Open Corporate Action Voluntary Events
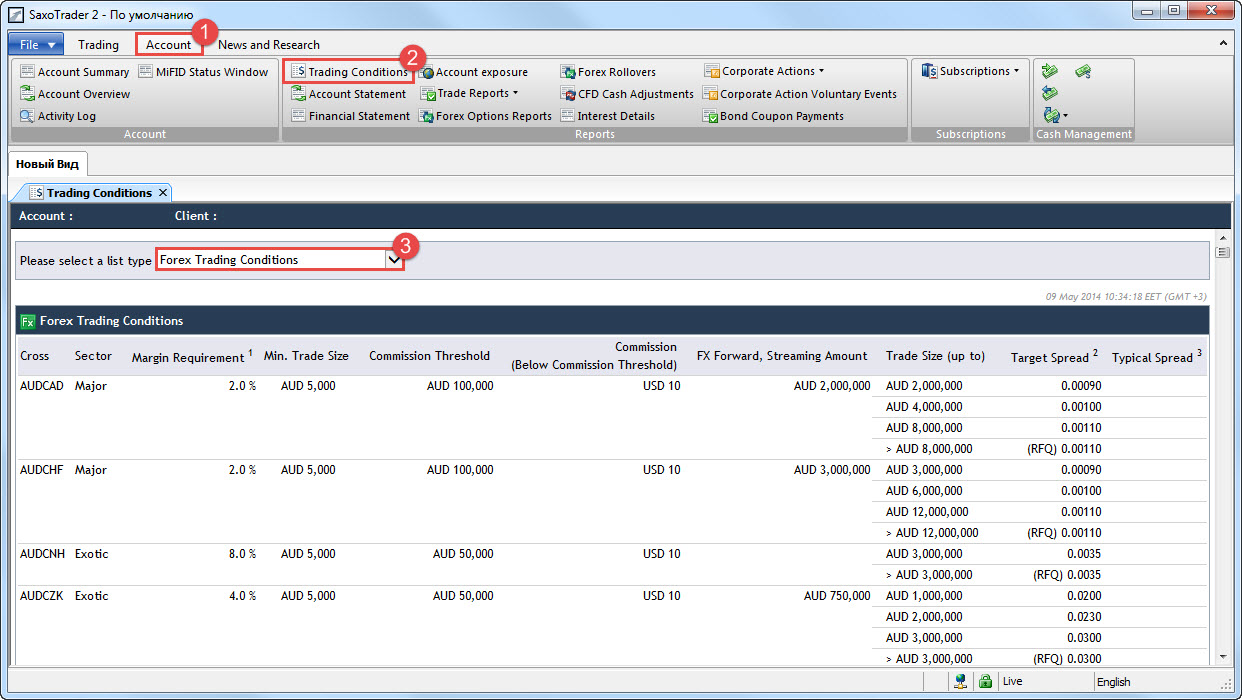Image resolution: width=1242 pixels, height=700 pixels. coord(800,94)
